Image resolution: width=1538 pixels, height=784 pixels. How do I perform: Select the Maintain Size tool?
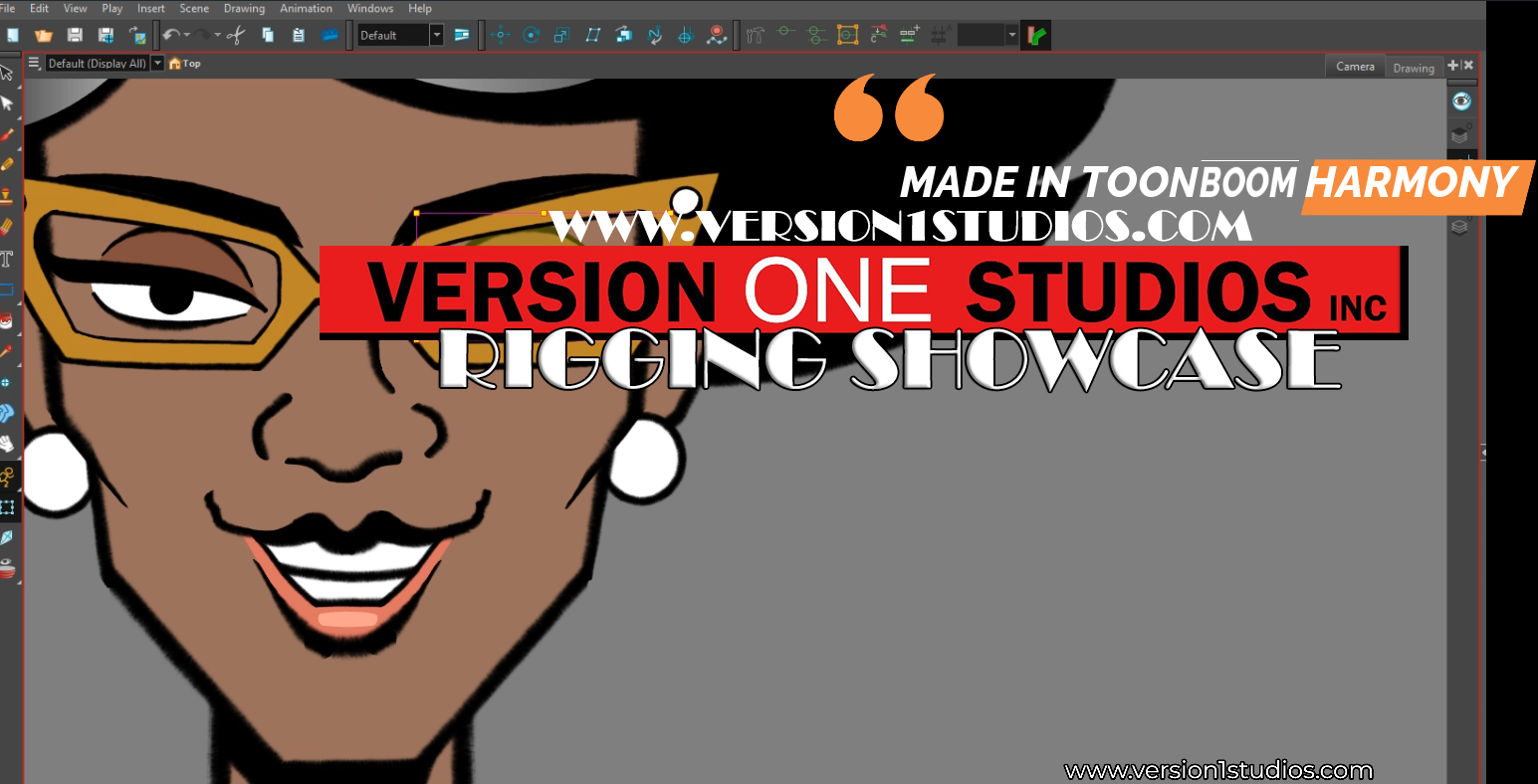[x=624, y=35]
